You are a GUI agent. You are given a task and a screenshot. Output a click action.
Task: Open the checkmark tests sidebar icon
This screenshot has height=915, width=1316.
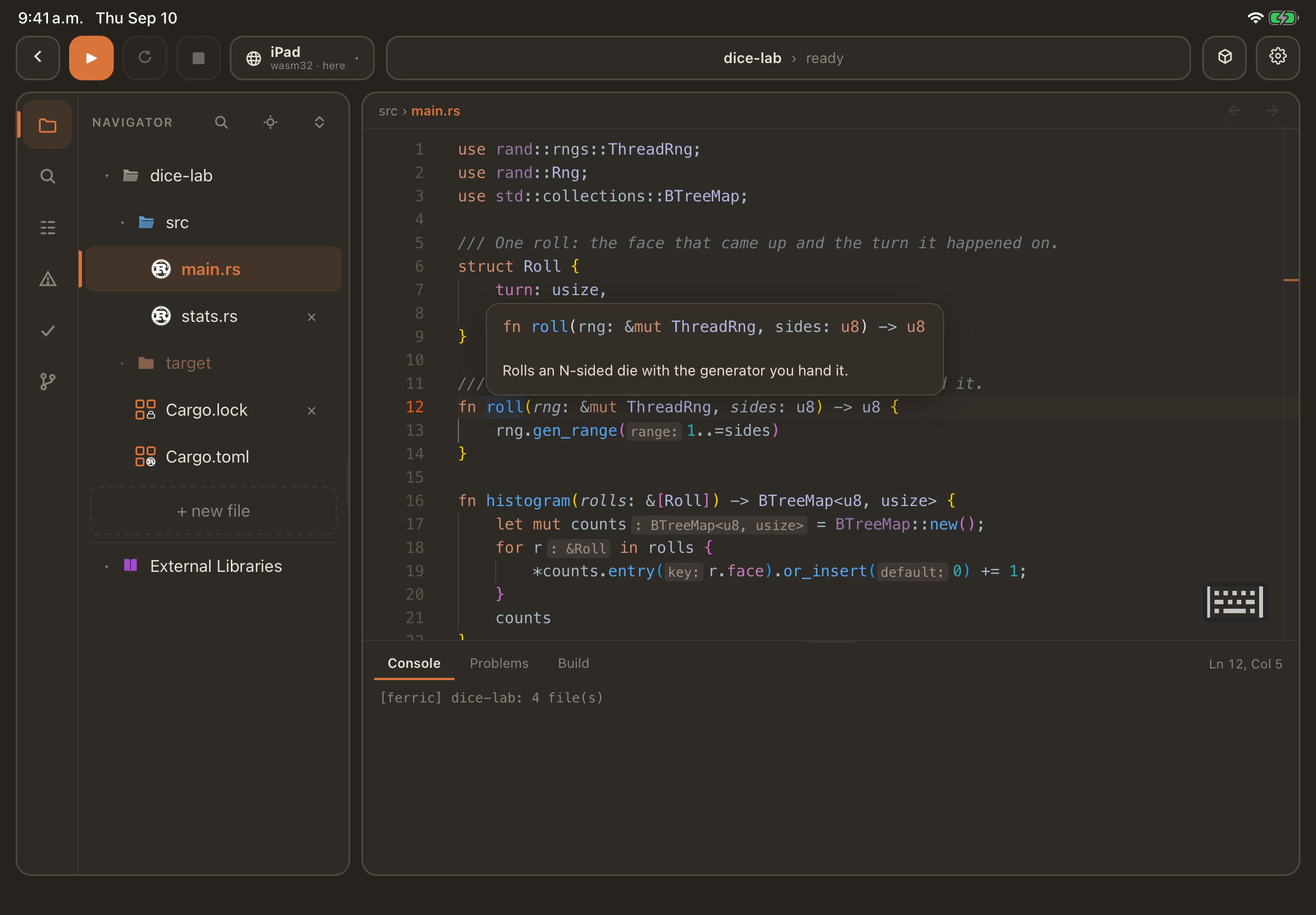pos(47,331)
